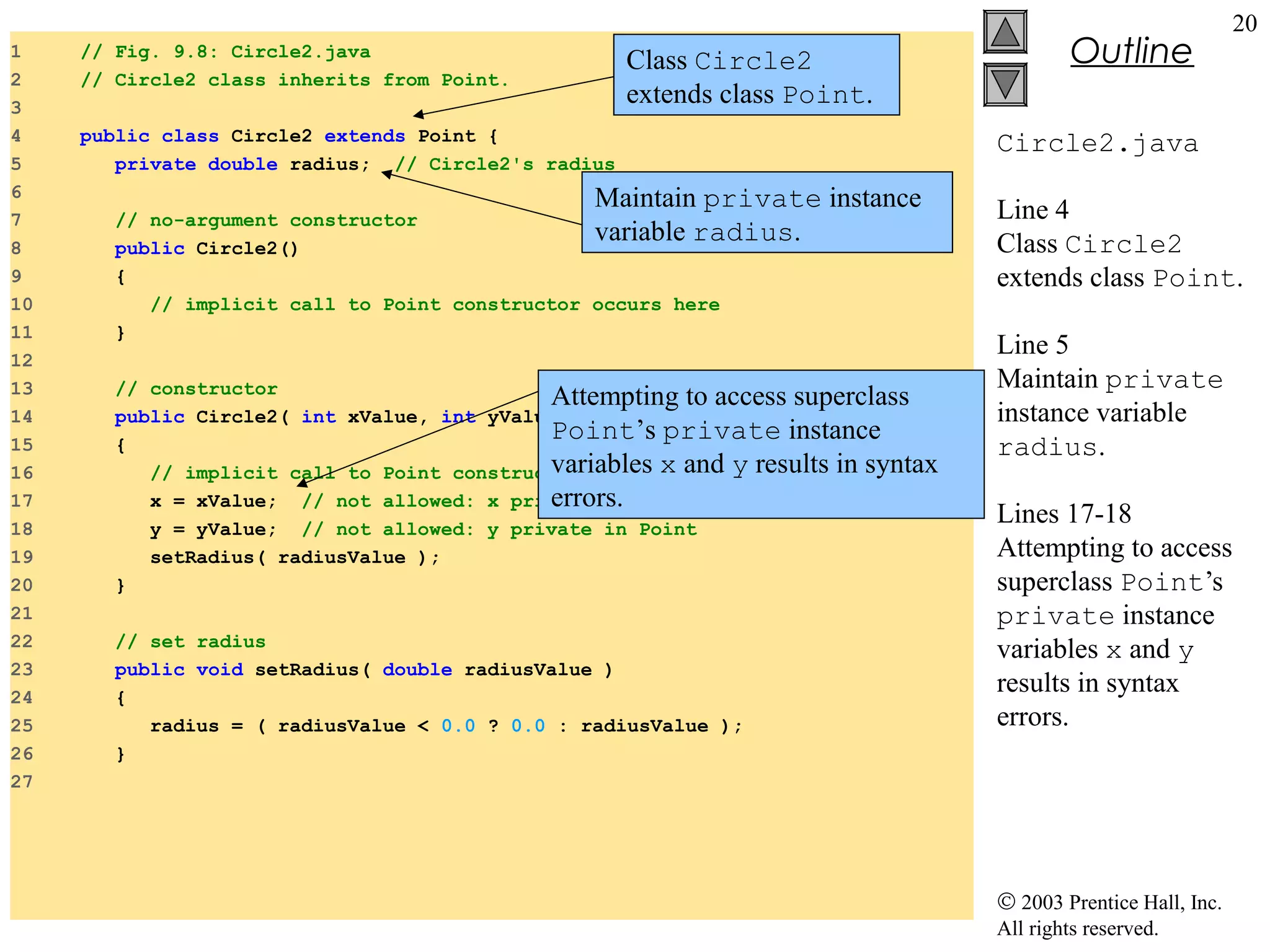Click the 'Class Circle2 extends class Point' callout
Viewport: 1270px width, 952px height.
(x=756, y=76)
